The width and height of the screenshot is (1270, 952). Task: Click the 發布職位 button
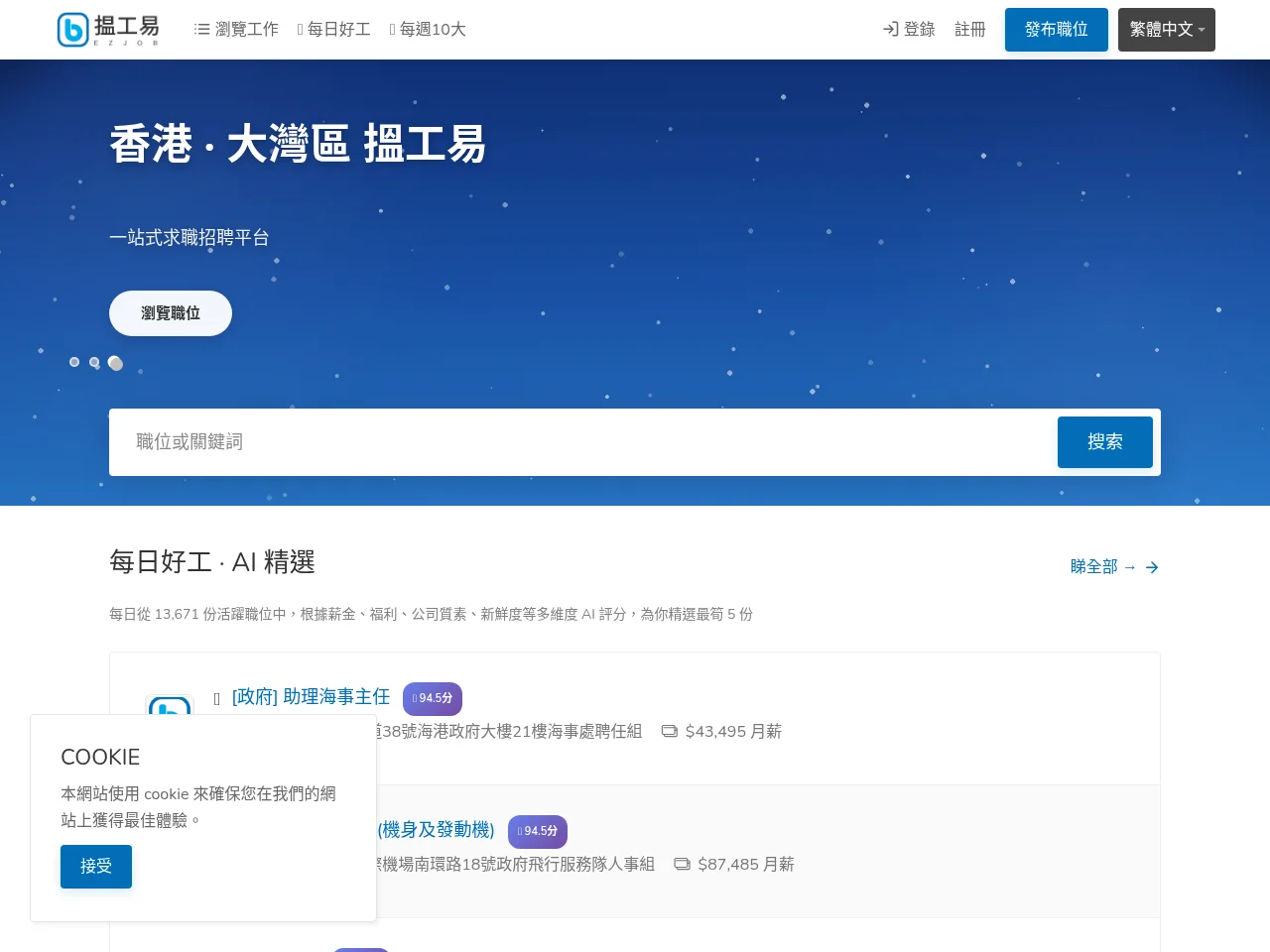pos(1057,30)
